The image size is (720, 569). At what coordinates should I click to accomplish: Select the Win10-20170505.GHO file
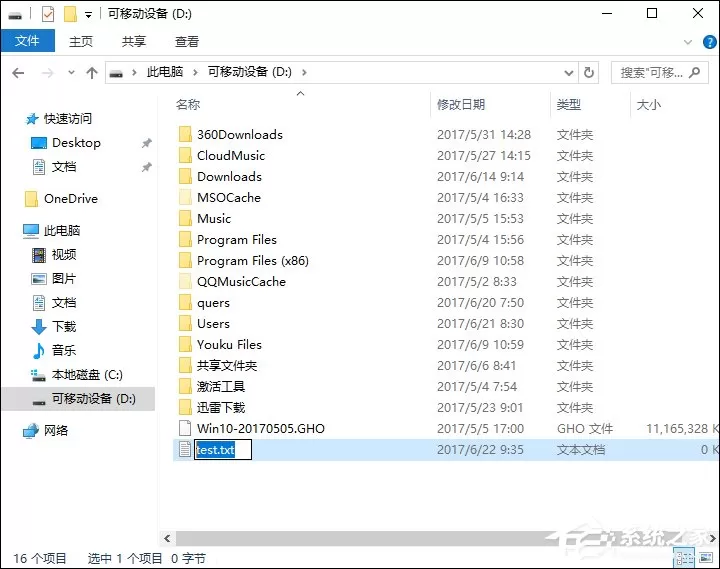260,428
